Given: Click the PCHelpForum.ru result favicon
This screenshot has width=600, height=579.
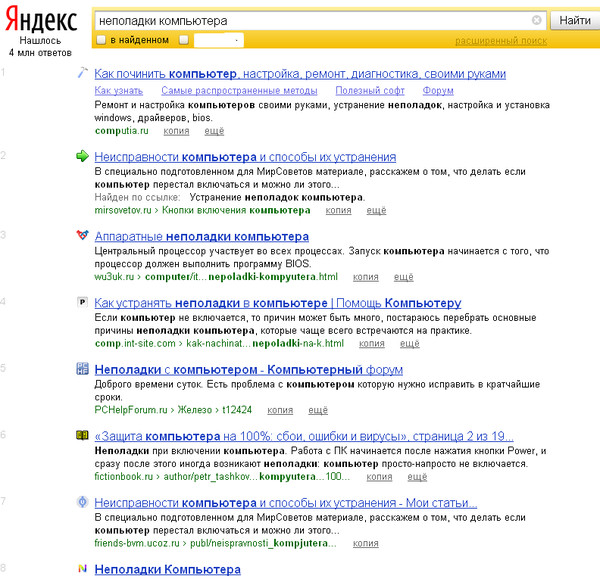Looking at the screenshot, I should [x=82, y=369].
